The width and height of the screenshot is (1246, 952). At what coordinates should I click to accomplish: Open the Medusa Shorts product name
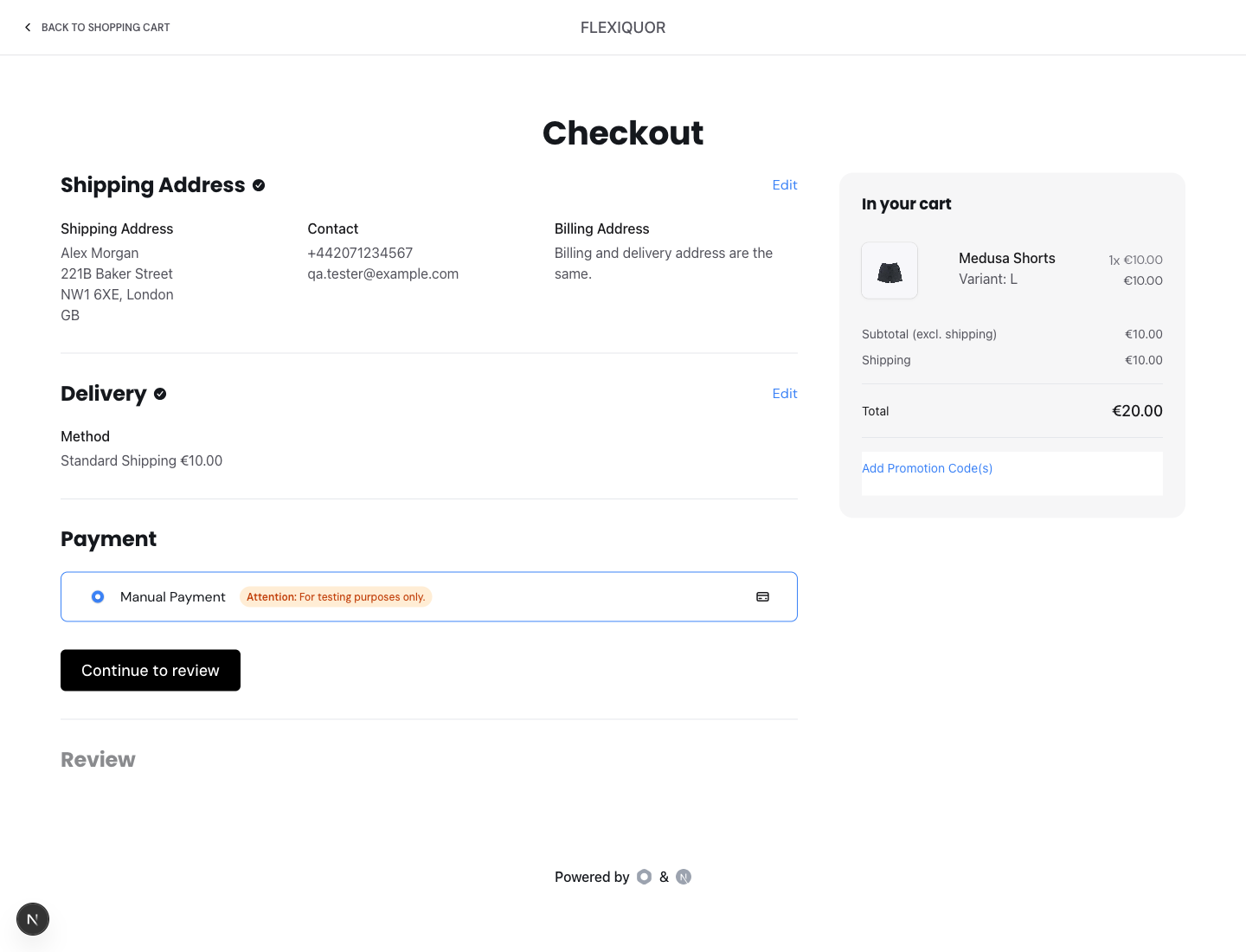coord(1007,258)
